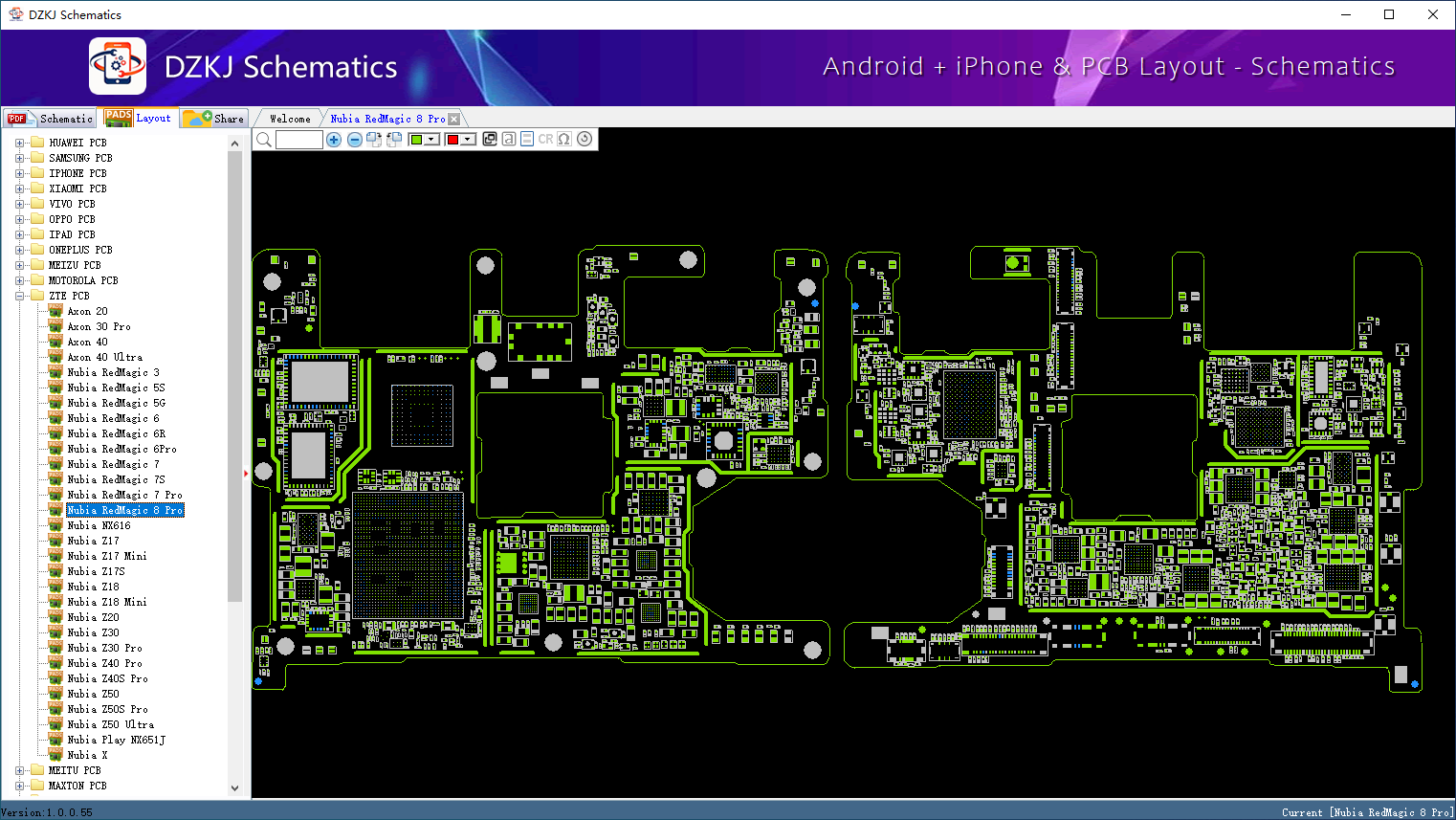Zoom out with the blue minus icon
This screenshot has height=820, width=1456.
[x=355, y=140]
